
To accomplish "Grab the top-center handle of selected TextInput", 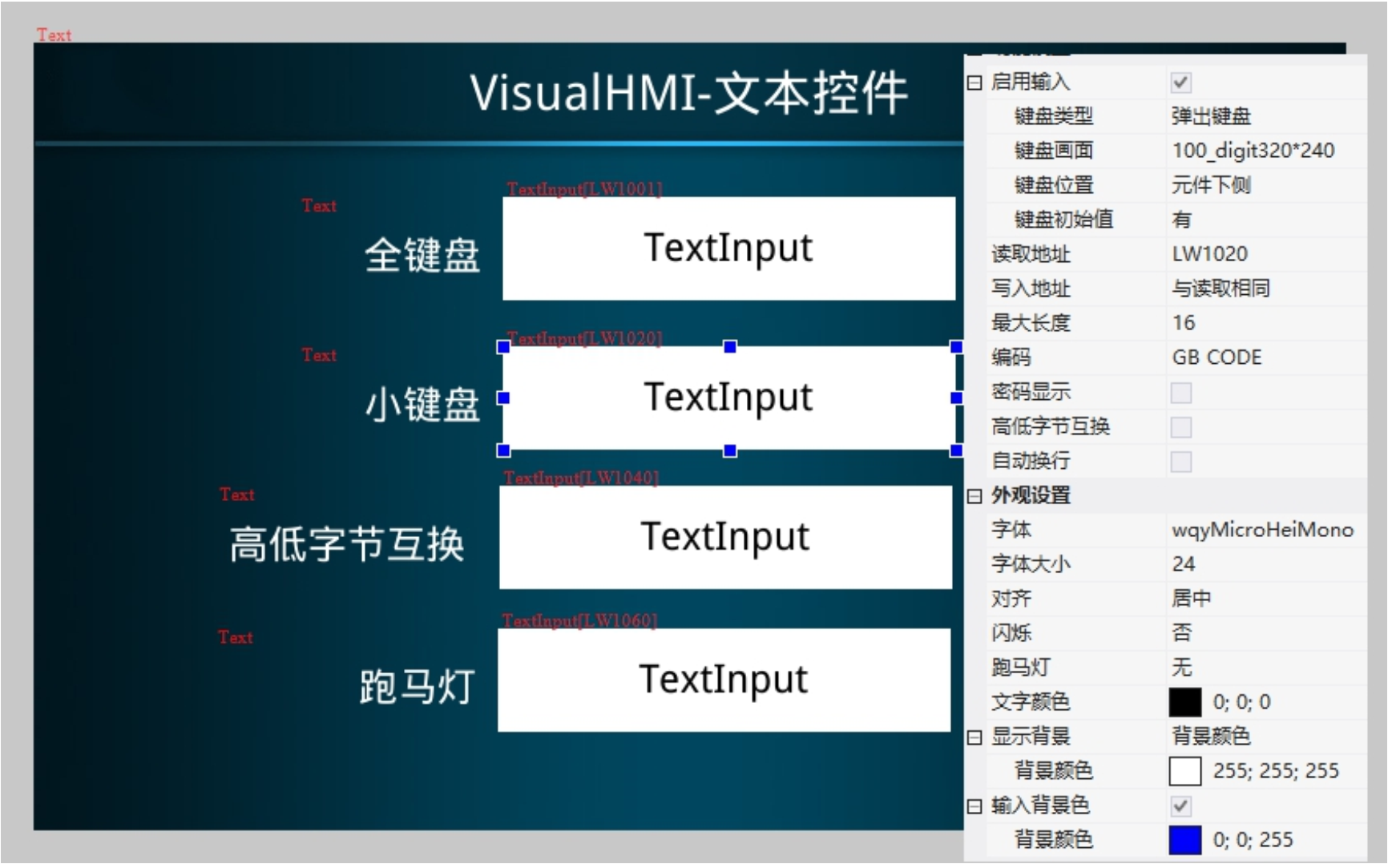I will point(730,347).
